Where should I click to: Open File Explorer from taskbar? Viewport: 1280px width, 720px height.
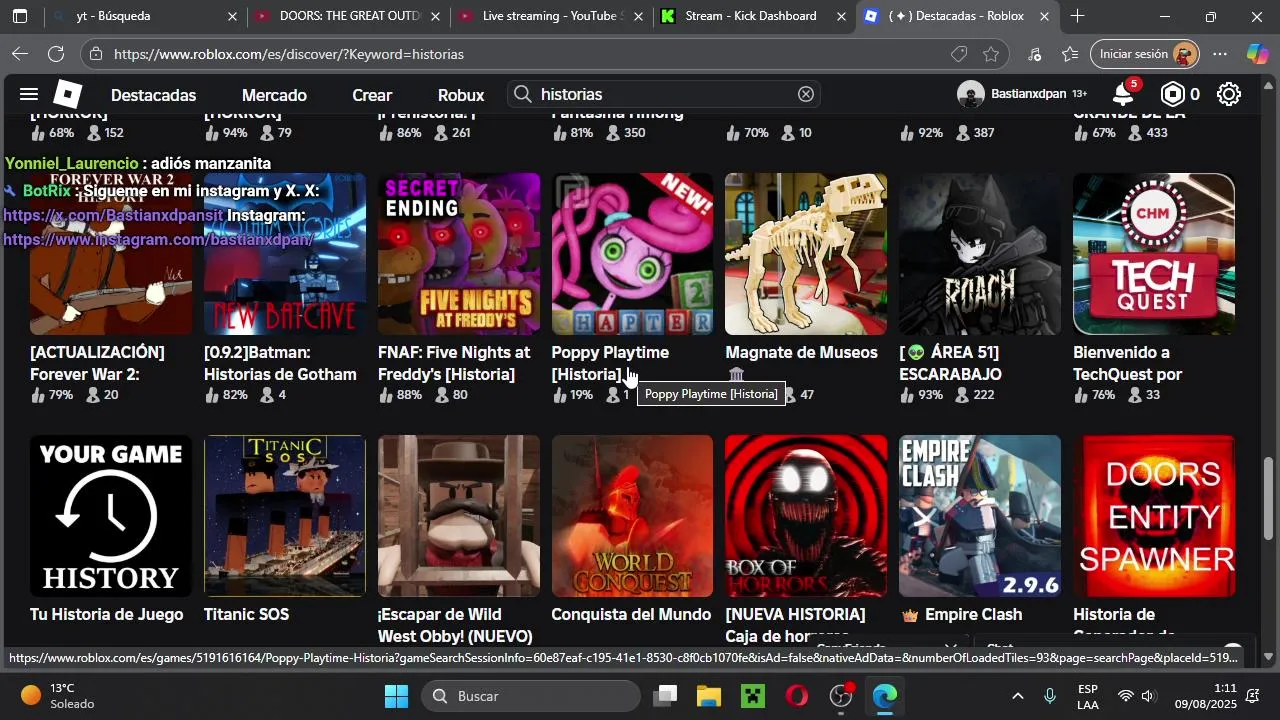(708, 696)
